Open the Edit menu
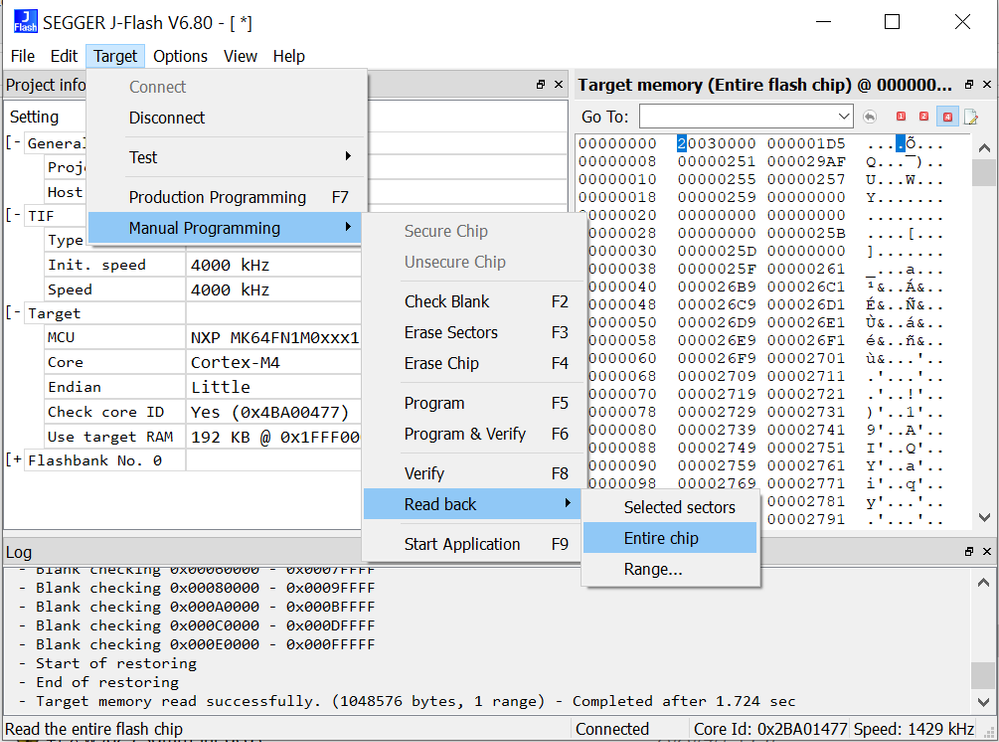The image size is (999, 742). pyautogui.click(x=64, y=56)
